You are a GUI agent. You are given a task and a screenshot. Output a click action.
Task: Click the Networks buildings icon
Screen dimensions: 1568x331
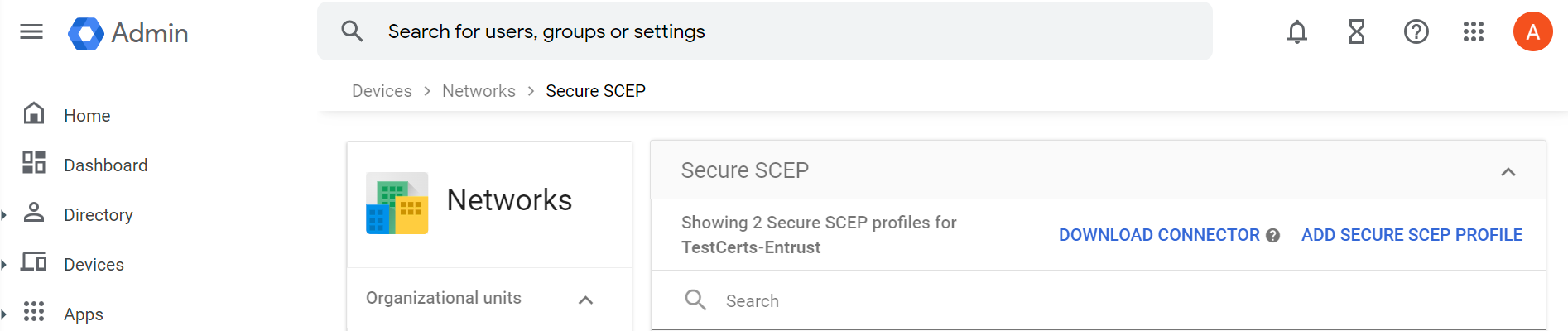[397, 204]
